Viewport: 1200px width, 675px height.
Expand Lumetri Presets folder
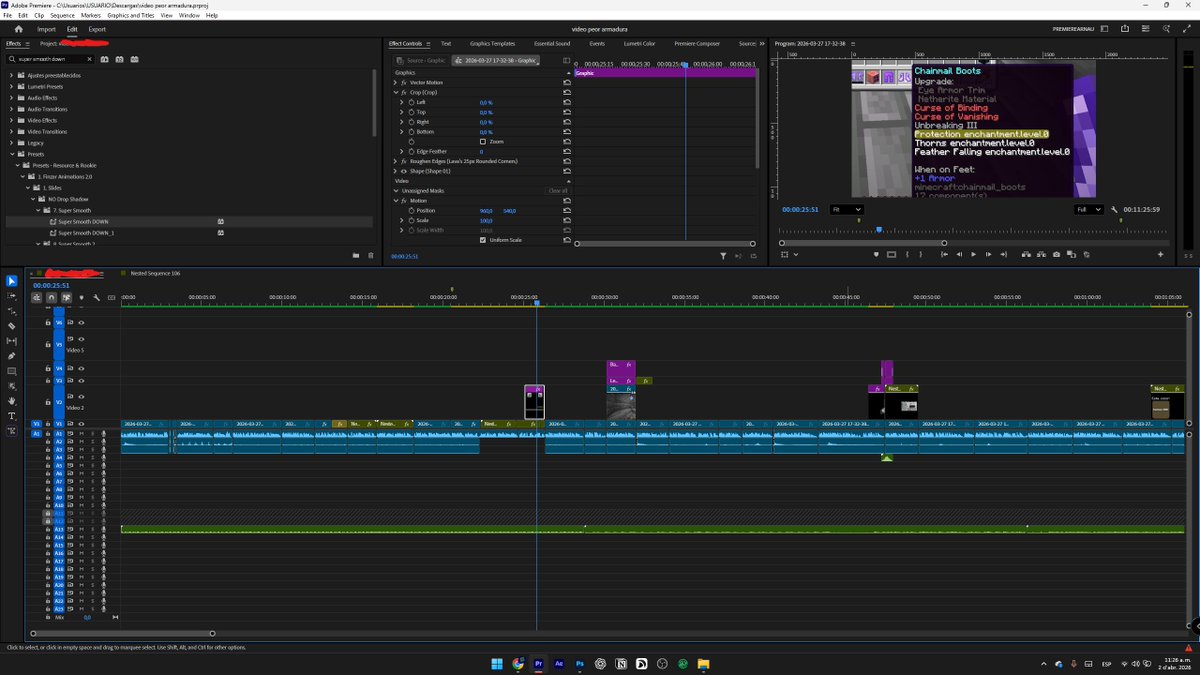12,87
